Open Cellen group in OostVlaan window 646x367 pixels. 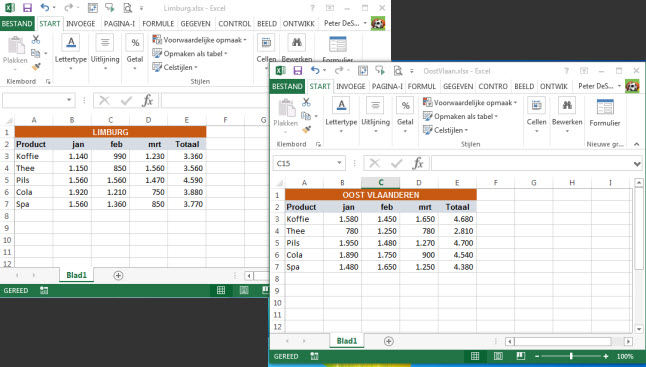click(x=536, y=115)
